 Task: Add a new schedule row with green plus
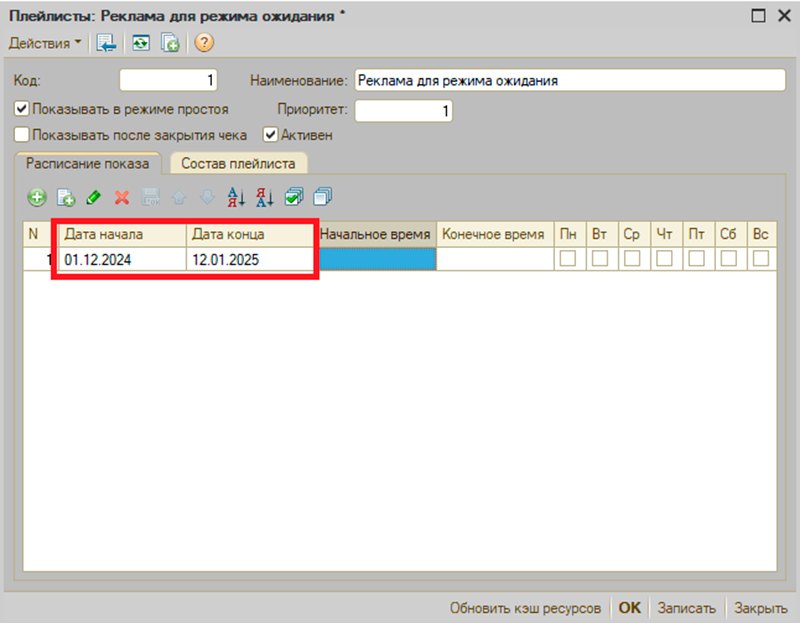click(37, 197)
